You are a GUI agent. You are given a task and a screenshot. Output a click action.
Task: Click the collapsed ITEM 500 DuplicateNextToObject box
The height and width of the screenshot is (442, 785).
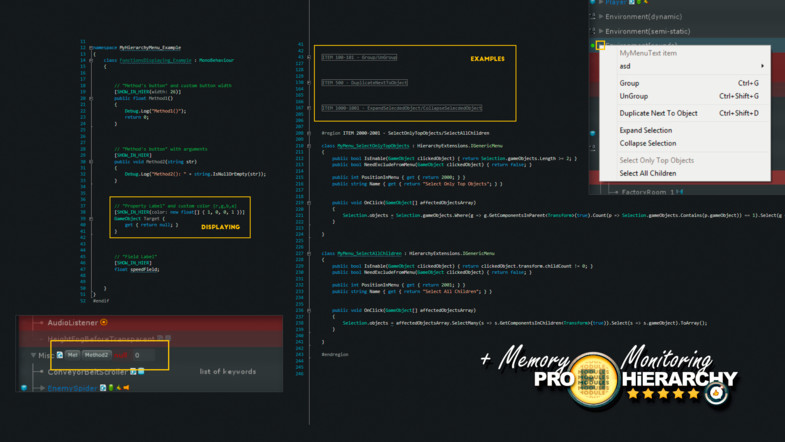click(364, 83)
